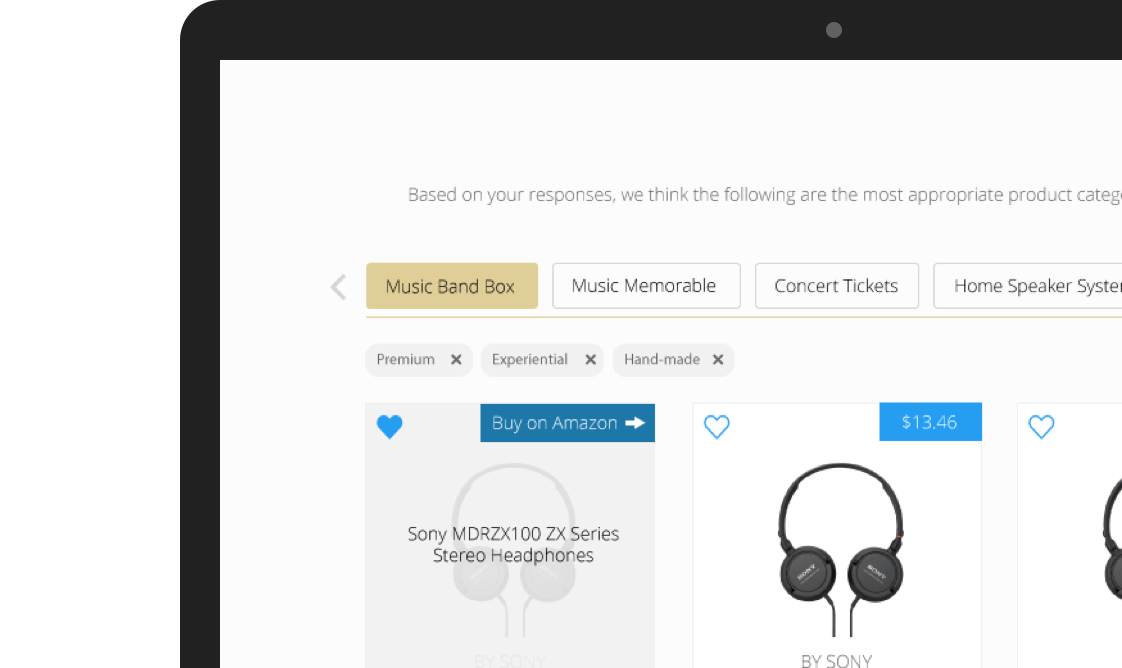Favorite the third product card via its heart
The width and height of the screenshot is (1122, 668).
[1041, 426]
